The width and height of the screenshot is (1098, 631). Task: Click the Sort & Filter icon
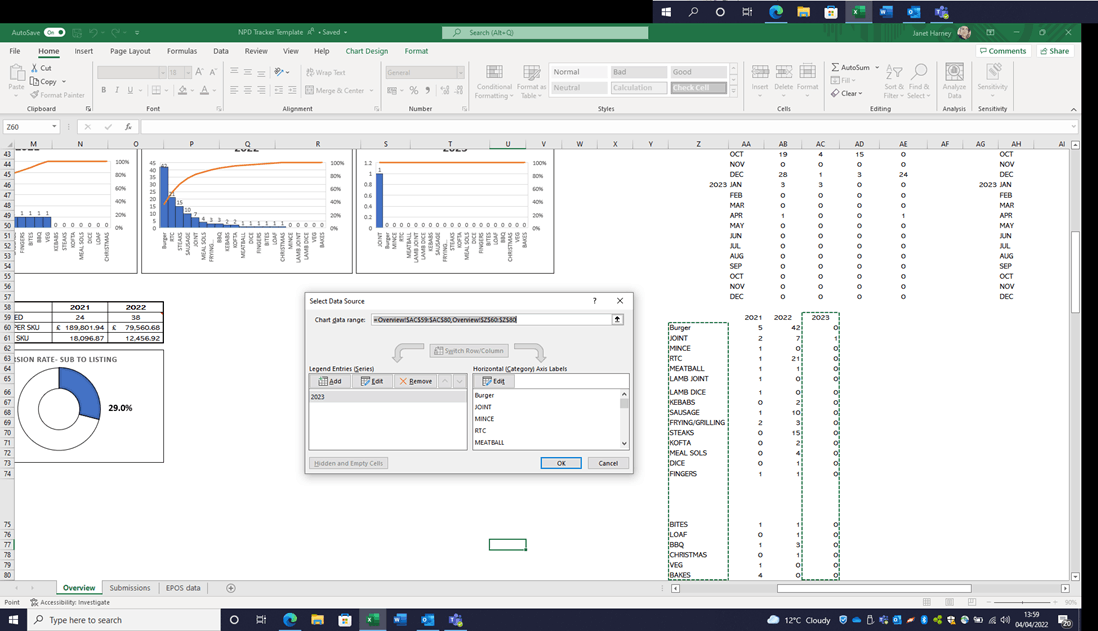(x=894, y=72)
